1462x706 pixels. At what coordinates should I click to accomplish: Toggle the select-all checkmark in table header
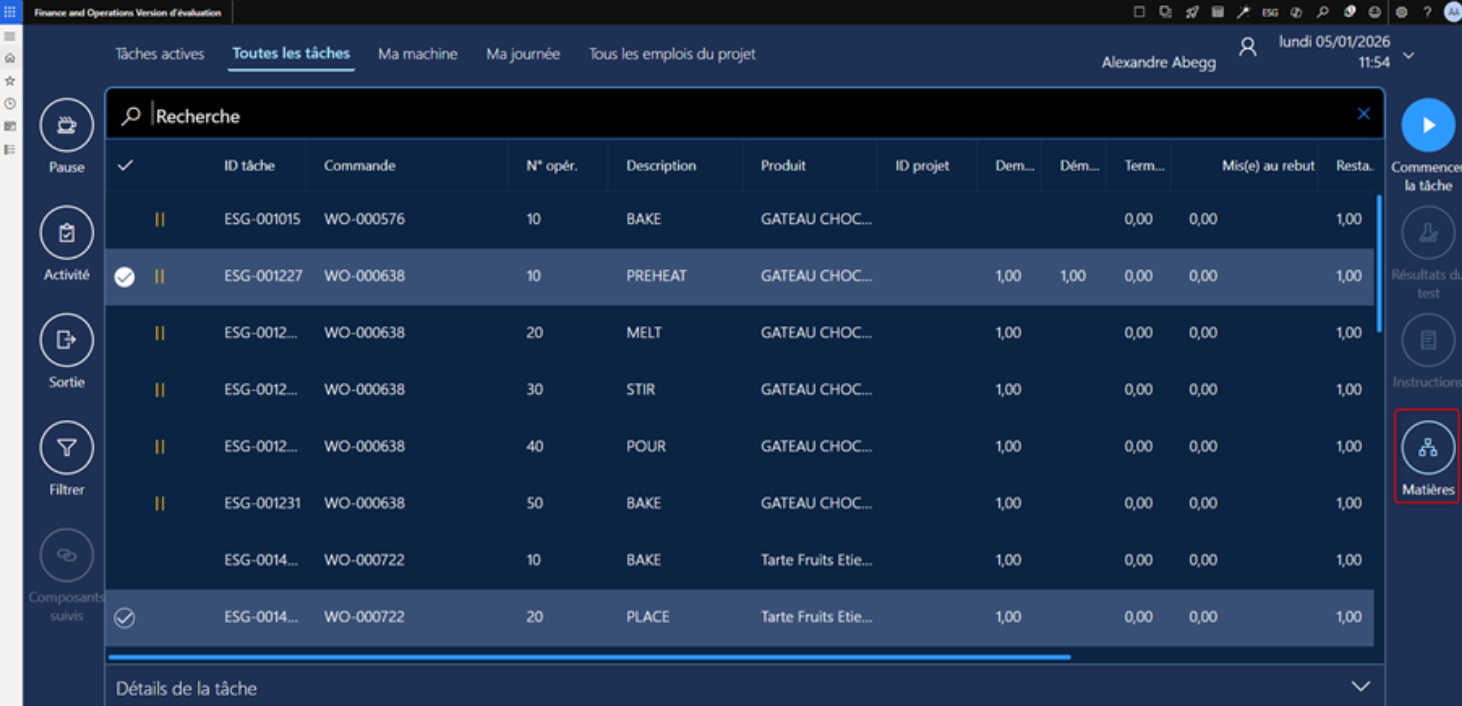pos(125,166)
